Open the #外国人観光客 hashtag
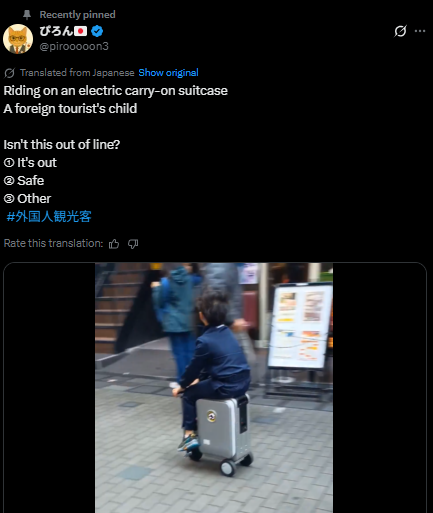This screenshot has width=433, height=513. pos(49,216)
